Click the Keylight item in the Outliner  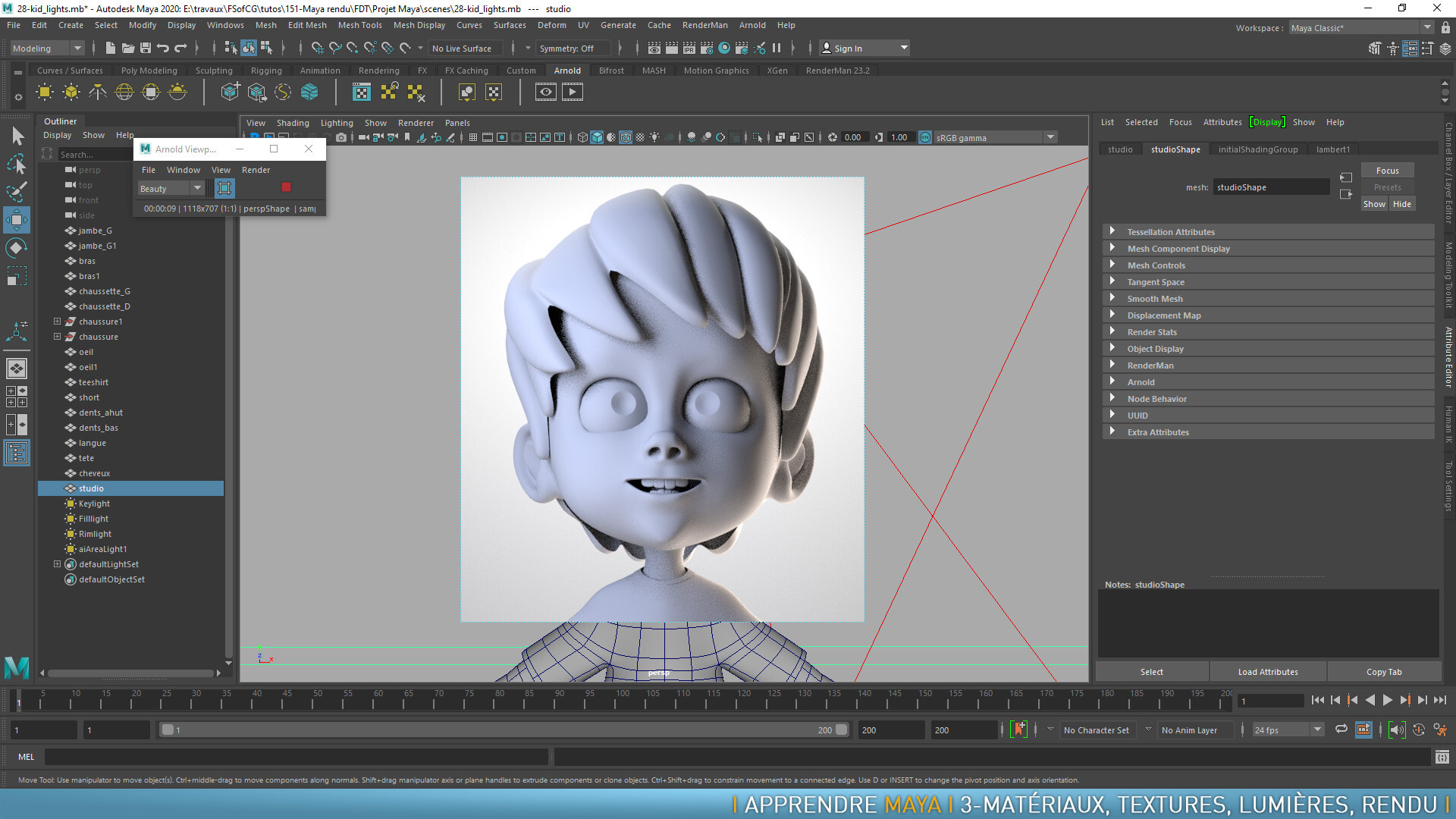pyautogui.click(x=93, y=504)
